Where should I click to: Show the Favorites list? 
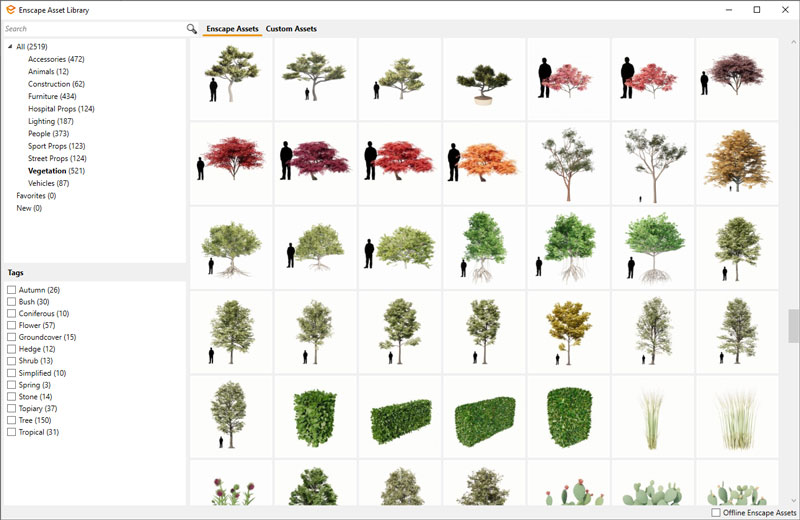click(36, 196)
